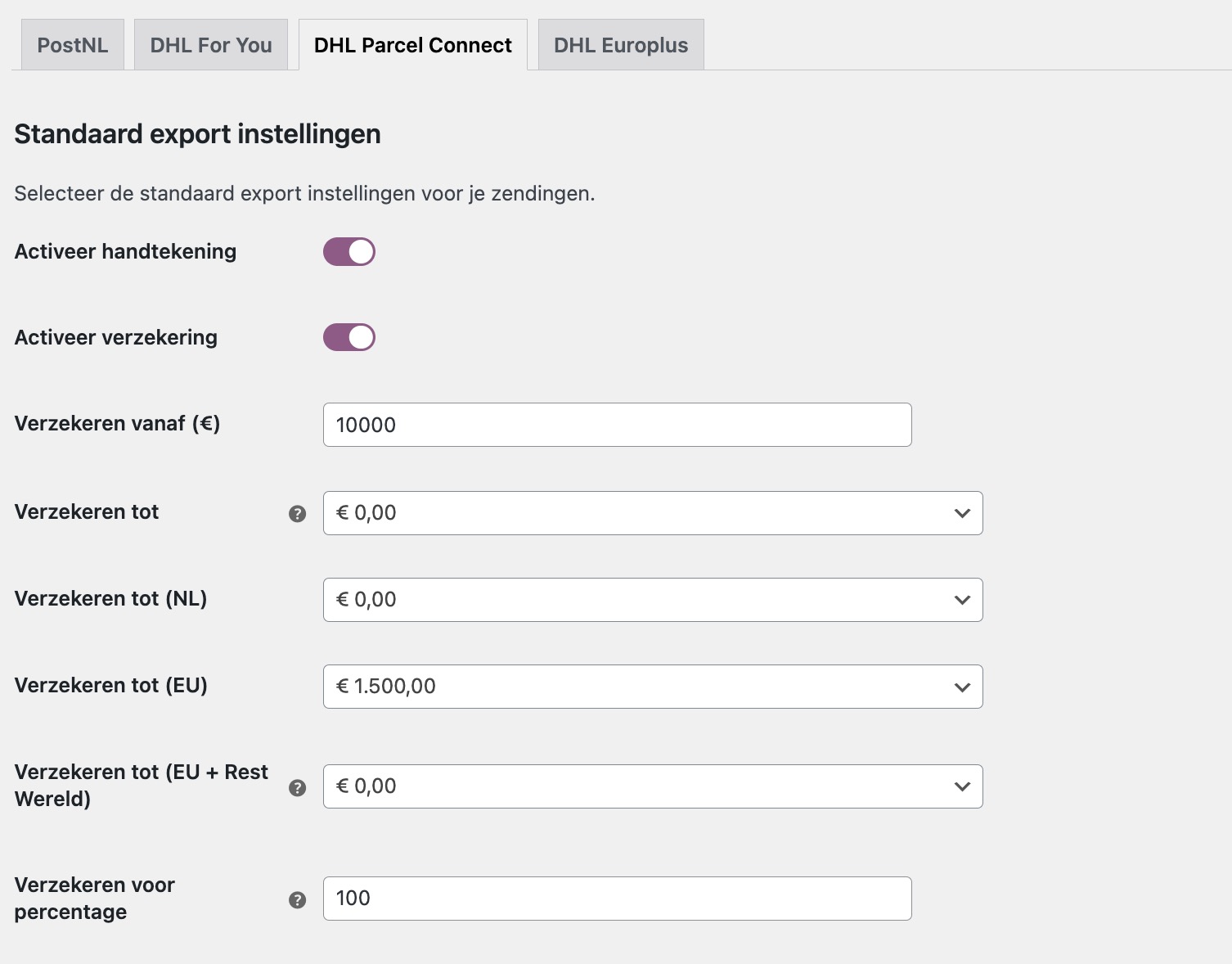Click the help icon next to Verzekeren tot
The width and height of the screenshot is (1232, 964).
pyautogui.click(x=299, y=513)
